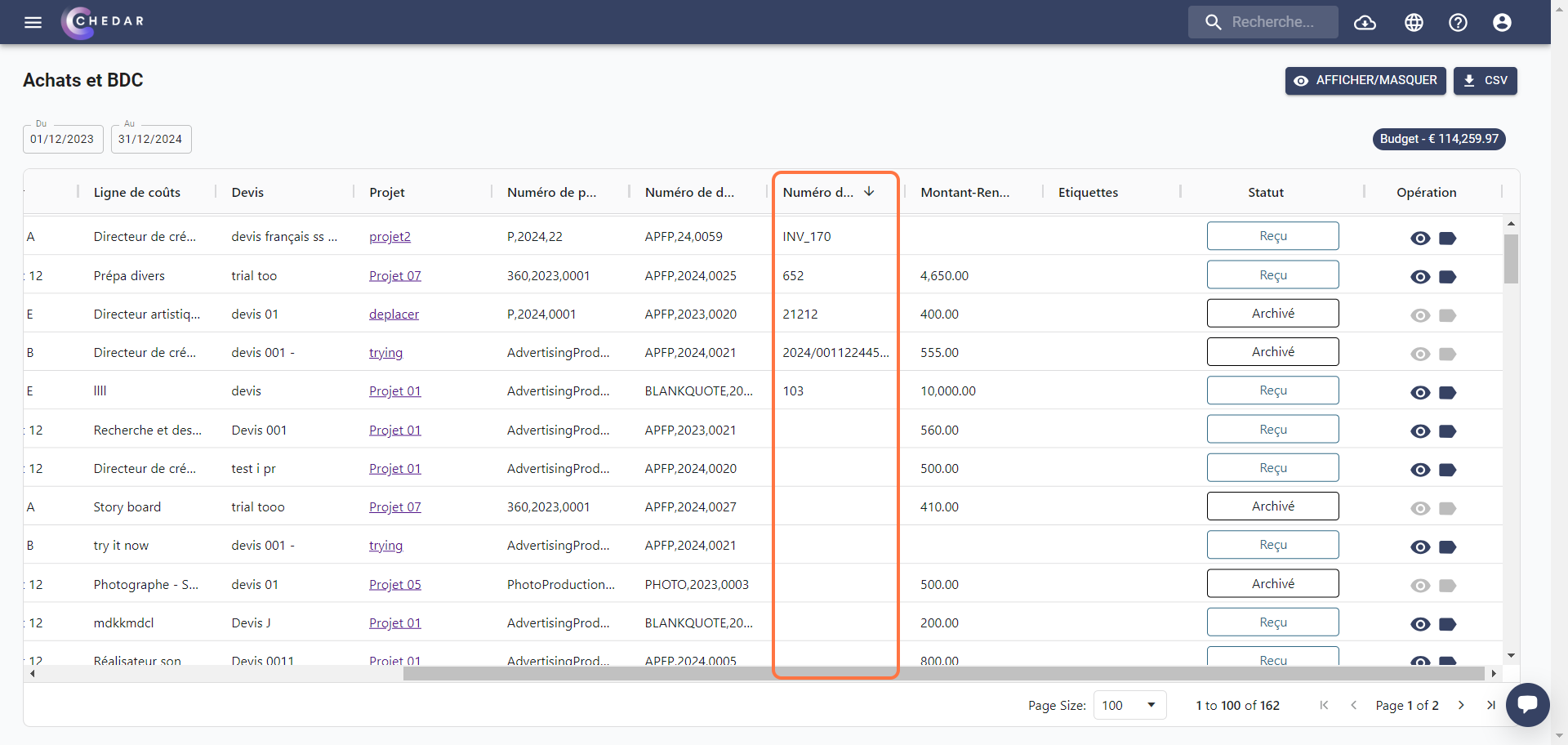The image size is (1568, 745).
Task: Open the Page Size 100 dropdown
Action: coord(1129,705)
